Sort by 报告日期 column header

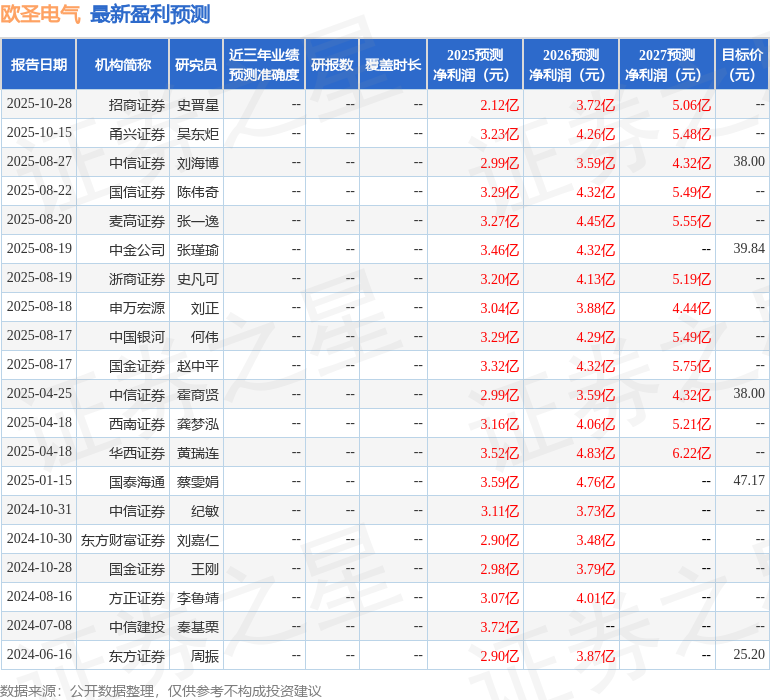(39, 65)
